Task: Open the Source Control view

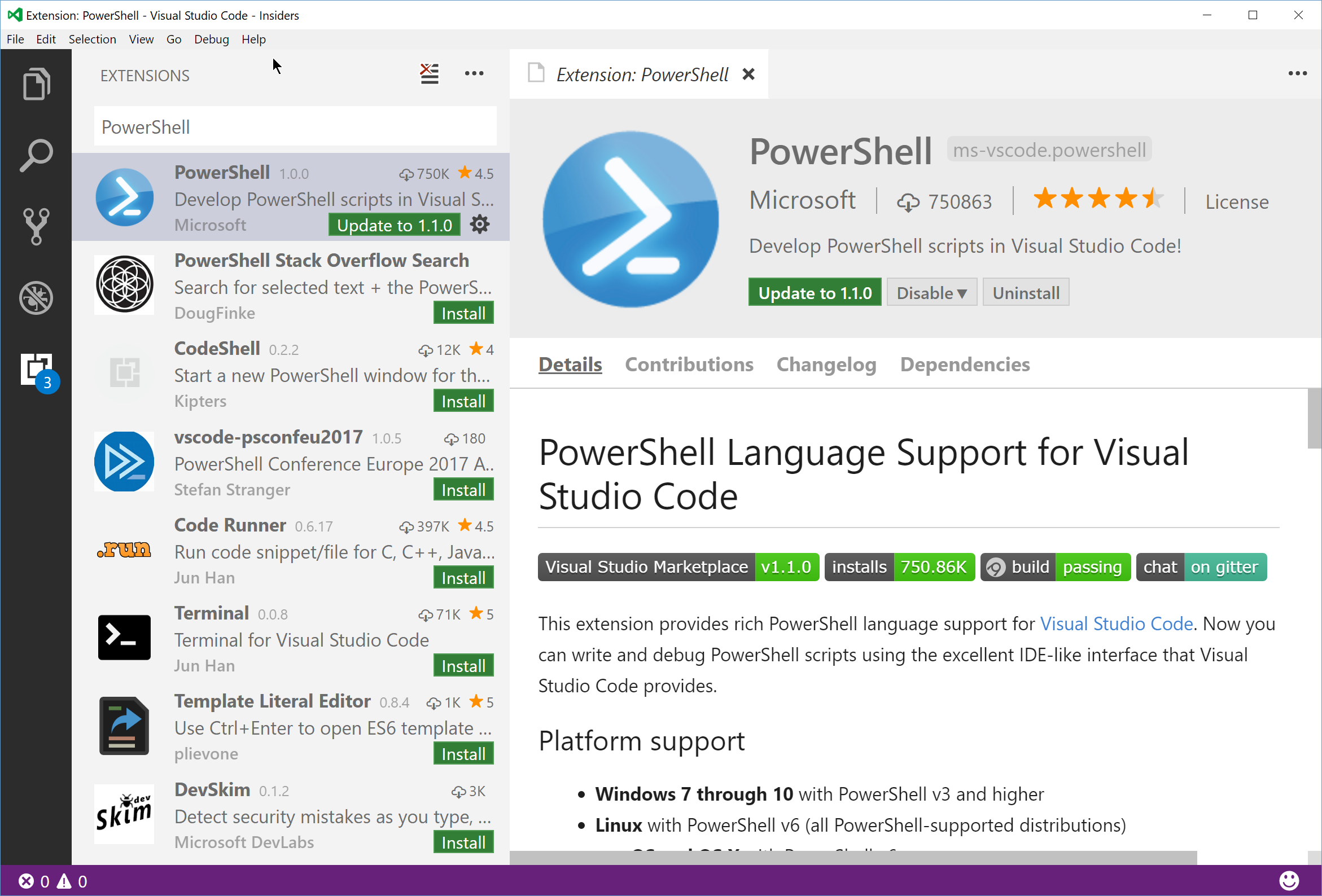Action: click(x=36, y=226)
